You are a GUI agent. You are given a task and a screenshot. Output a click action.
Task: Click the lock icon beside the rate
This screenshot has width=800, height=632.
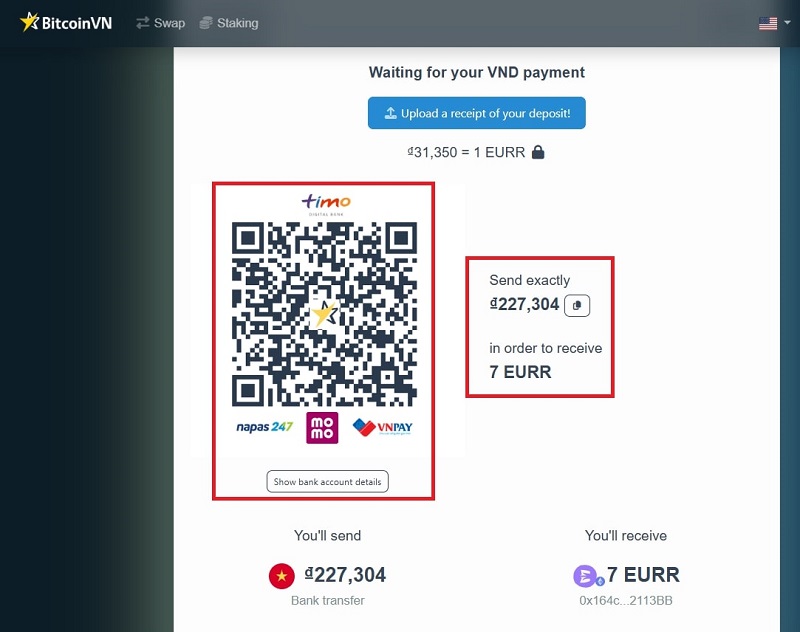(x=538, y=152)
